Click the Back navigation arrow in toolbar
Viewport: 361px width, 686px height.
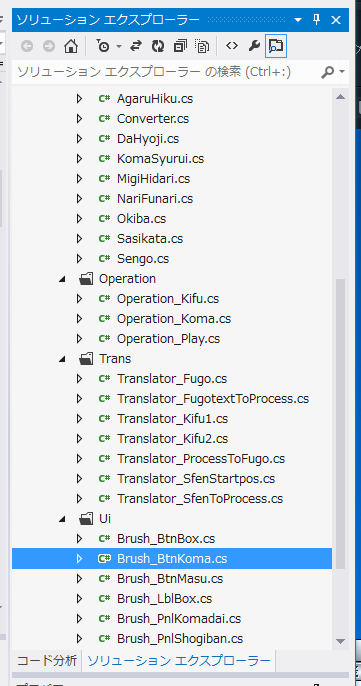coord(27,46)
